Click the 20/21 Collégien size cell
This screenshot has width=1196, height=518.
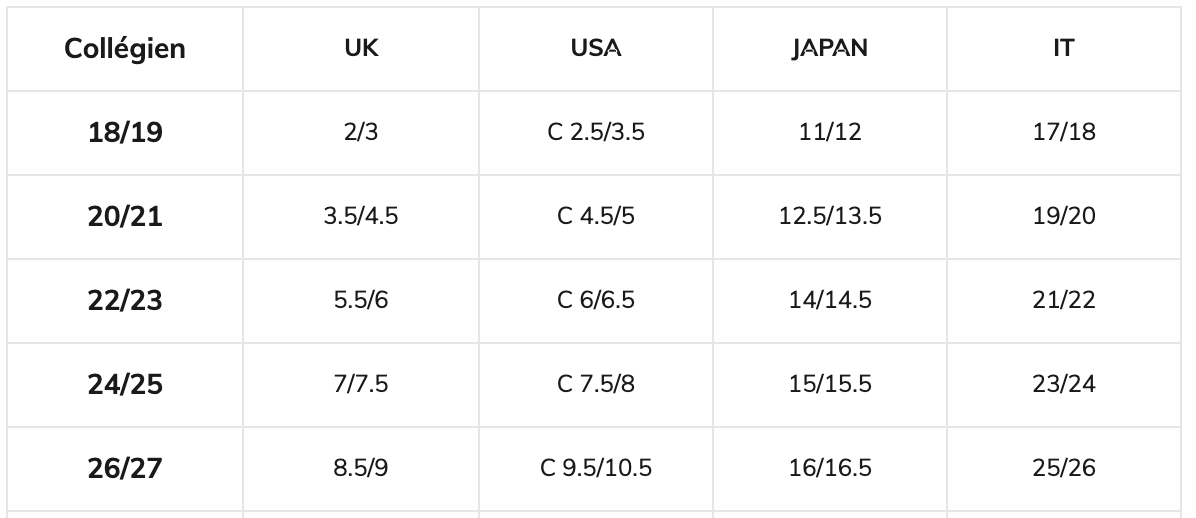pos(125,217)
